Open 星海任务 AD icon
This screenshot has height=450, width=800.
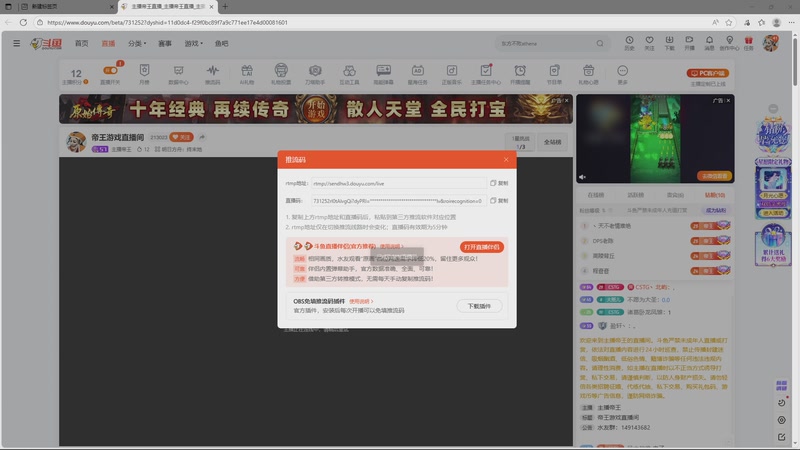coord(417,74)
